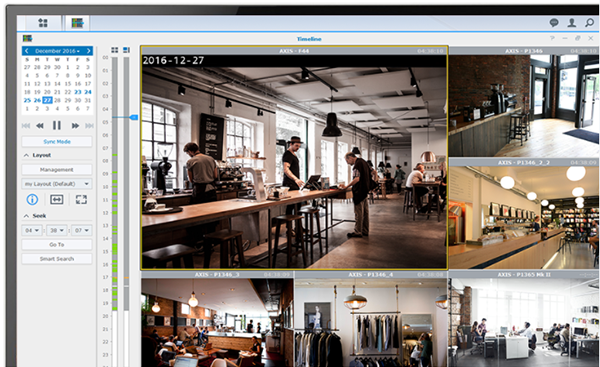Click the blue timeline position marker
Screen dimensions: 600x367
click(x=134, y=117)
